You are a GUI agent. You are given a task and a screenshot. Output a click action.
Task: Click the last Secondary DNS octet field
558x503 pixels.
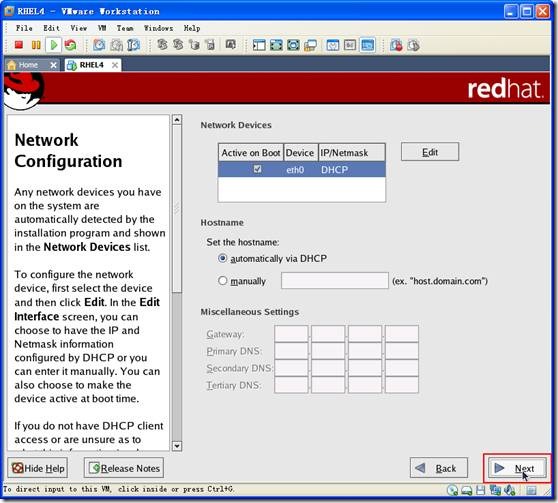click(x=402, y=368)
